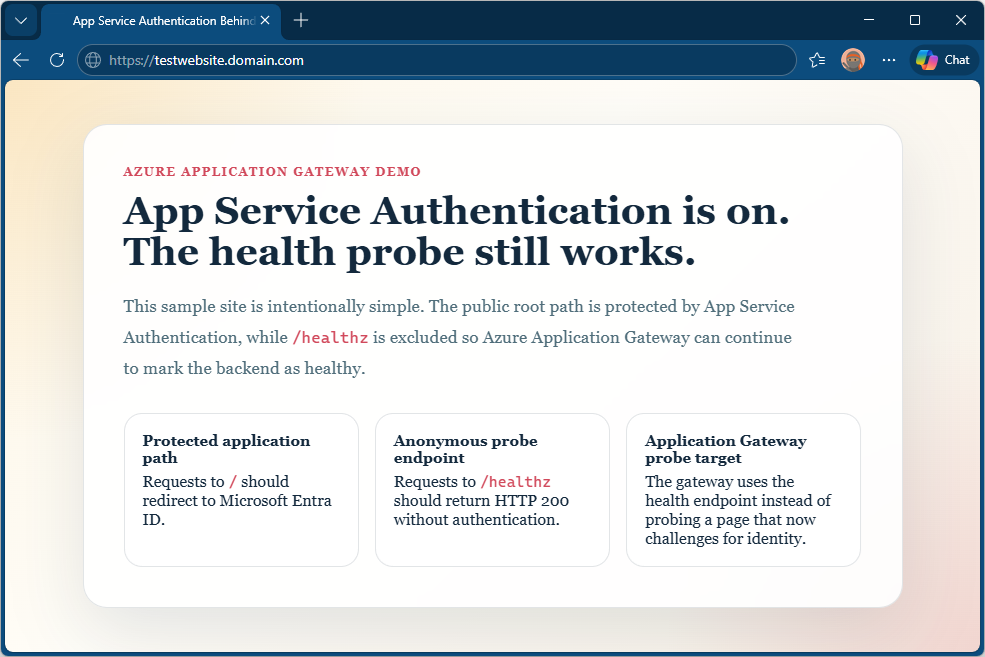This screenshot has height=657, width=985.
Task: Close the App Service Authentication tab
Action: (265, 21)
